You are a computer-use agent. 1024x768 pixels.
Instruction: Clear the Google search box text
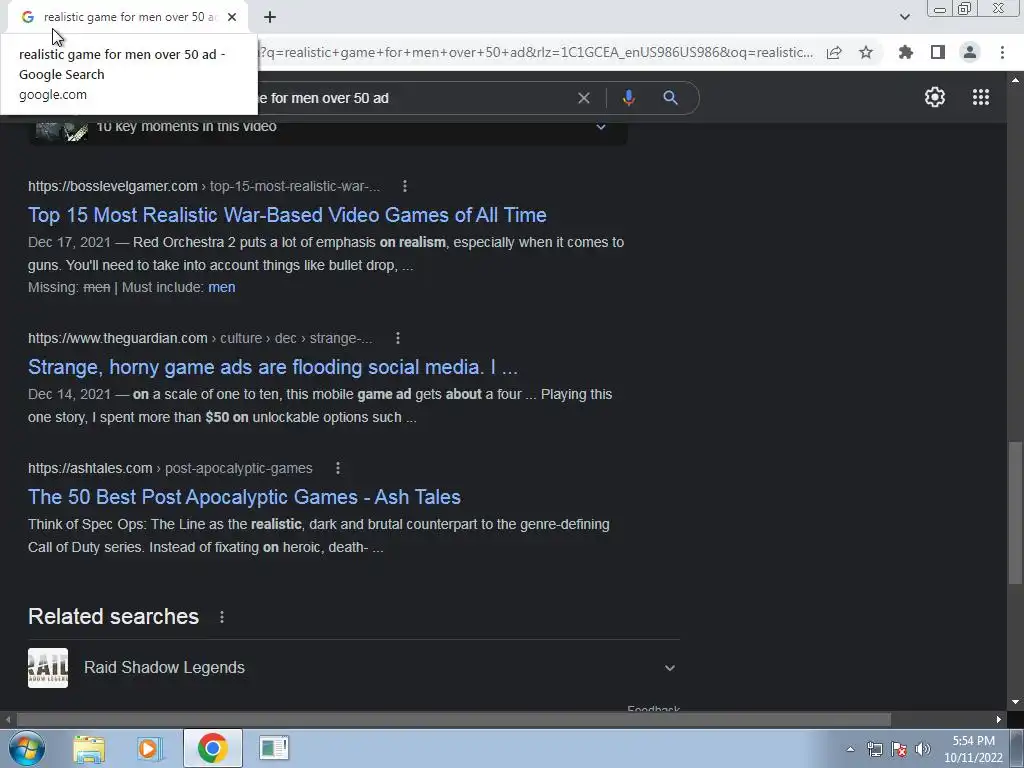point(584,98)
